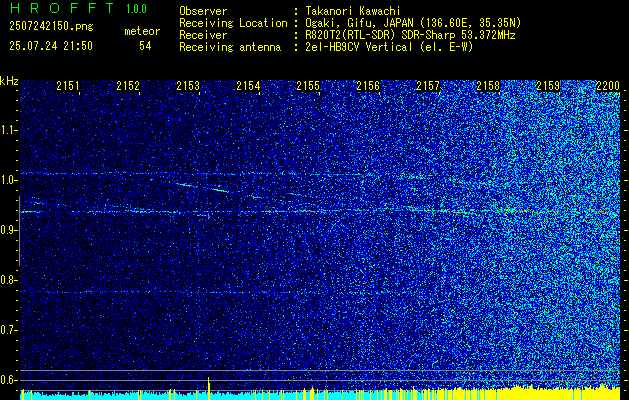
Task: Click the antenna text 2el-HB9CV Vertical
Action: pos(359,47)
